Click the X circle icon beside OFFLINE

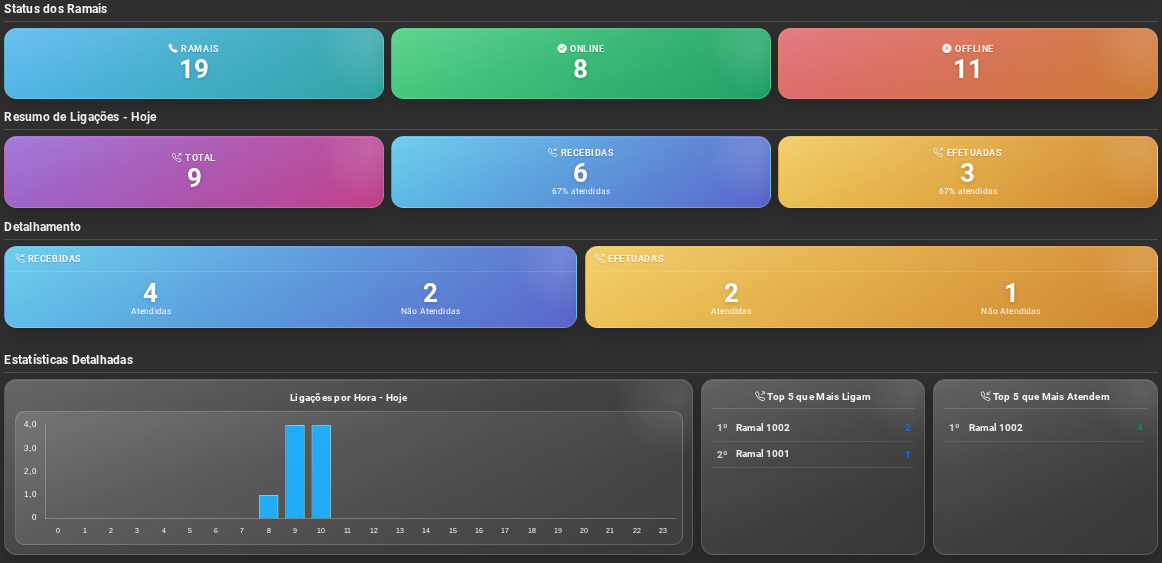pos(946,49)
